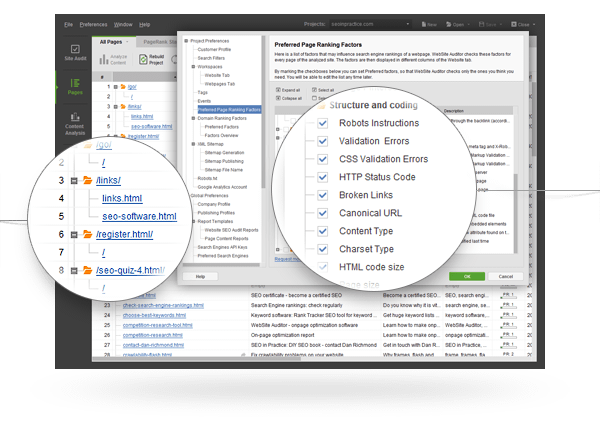Open the choose-best-keywords.html link
The width and height of the screenshot is (600, 439).
(x=154, y=315)
